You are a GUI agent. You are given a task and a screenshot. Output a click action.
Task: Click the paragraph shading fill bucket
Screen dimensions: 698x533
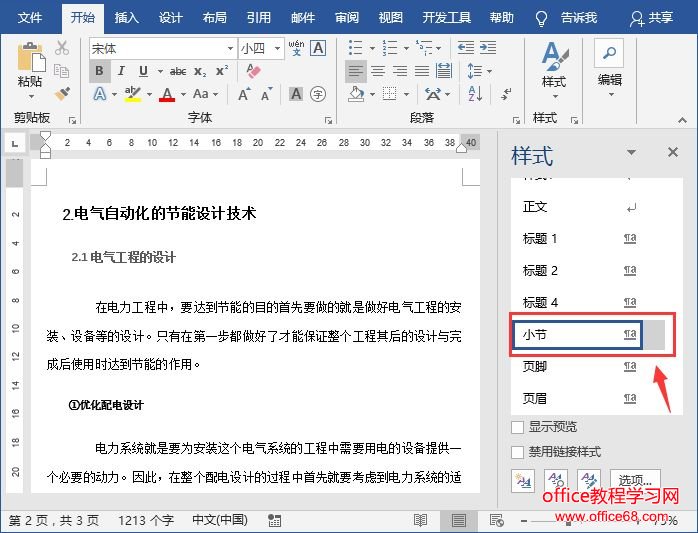pos(356,94)
